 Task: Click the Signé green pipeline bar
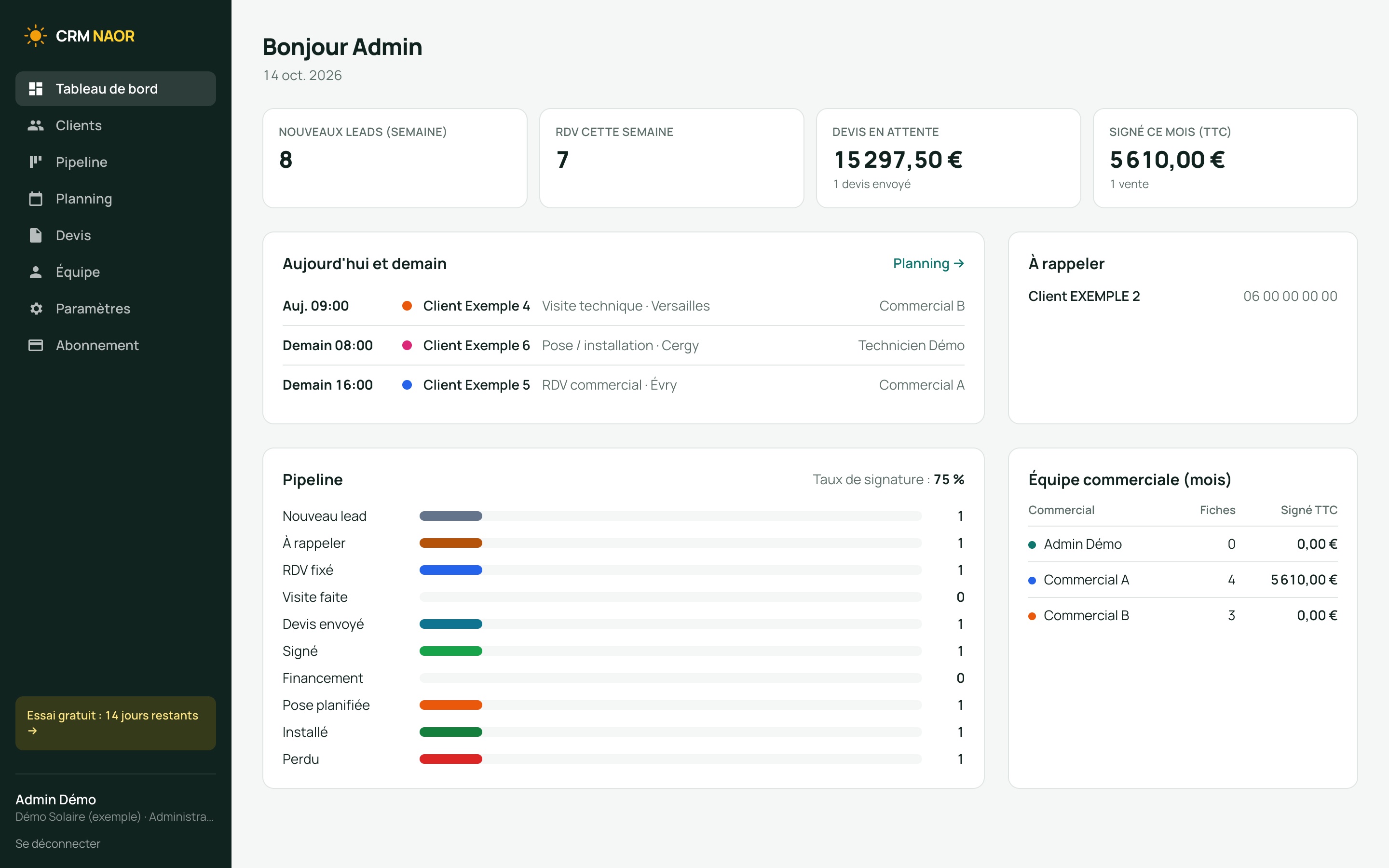pos(450,651)
